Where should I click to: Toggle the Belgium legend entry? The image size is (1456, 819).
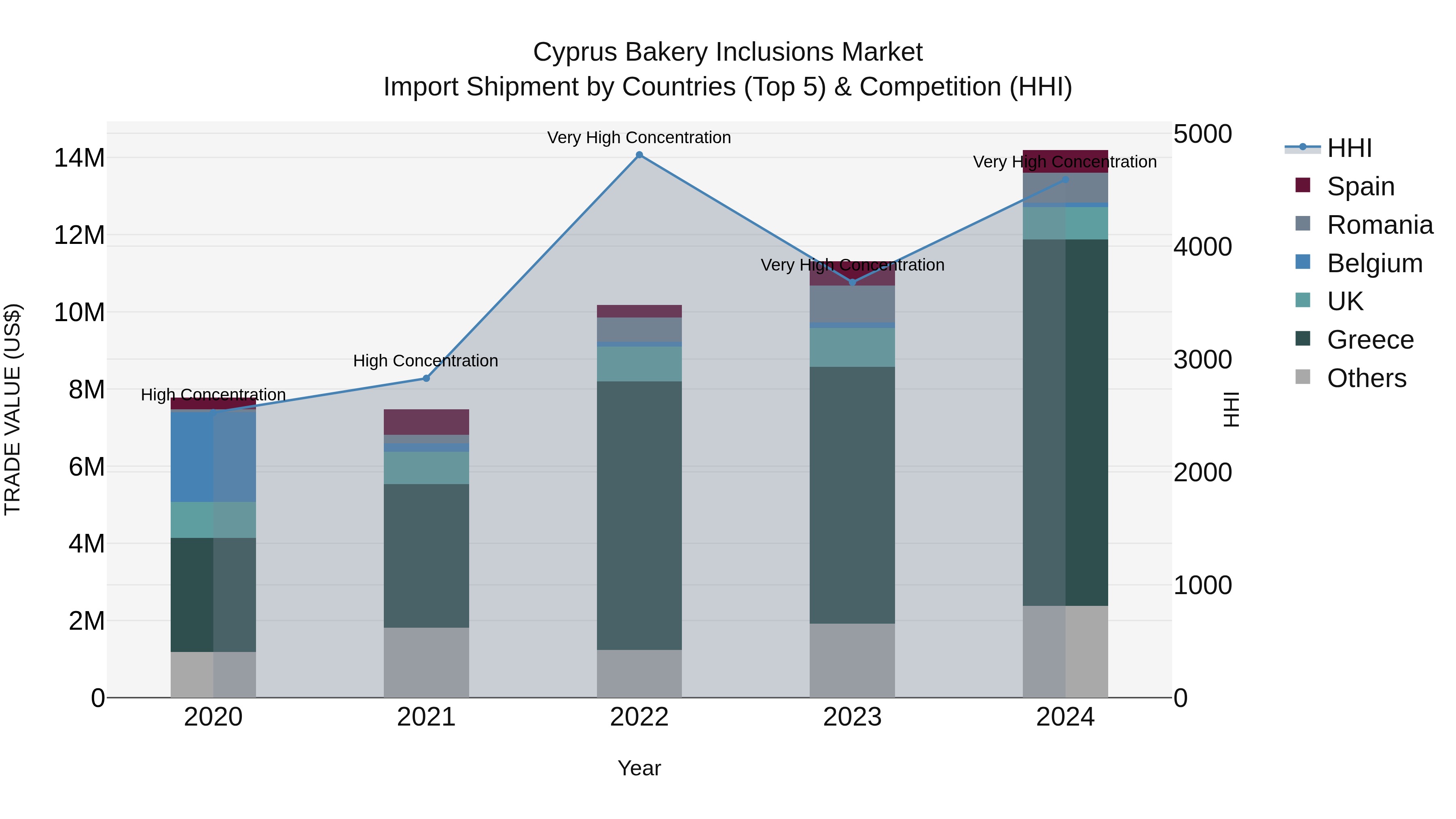tap(1358, 263)
